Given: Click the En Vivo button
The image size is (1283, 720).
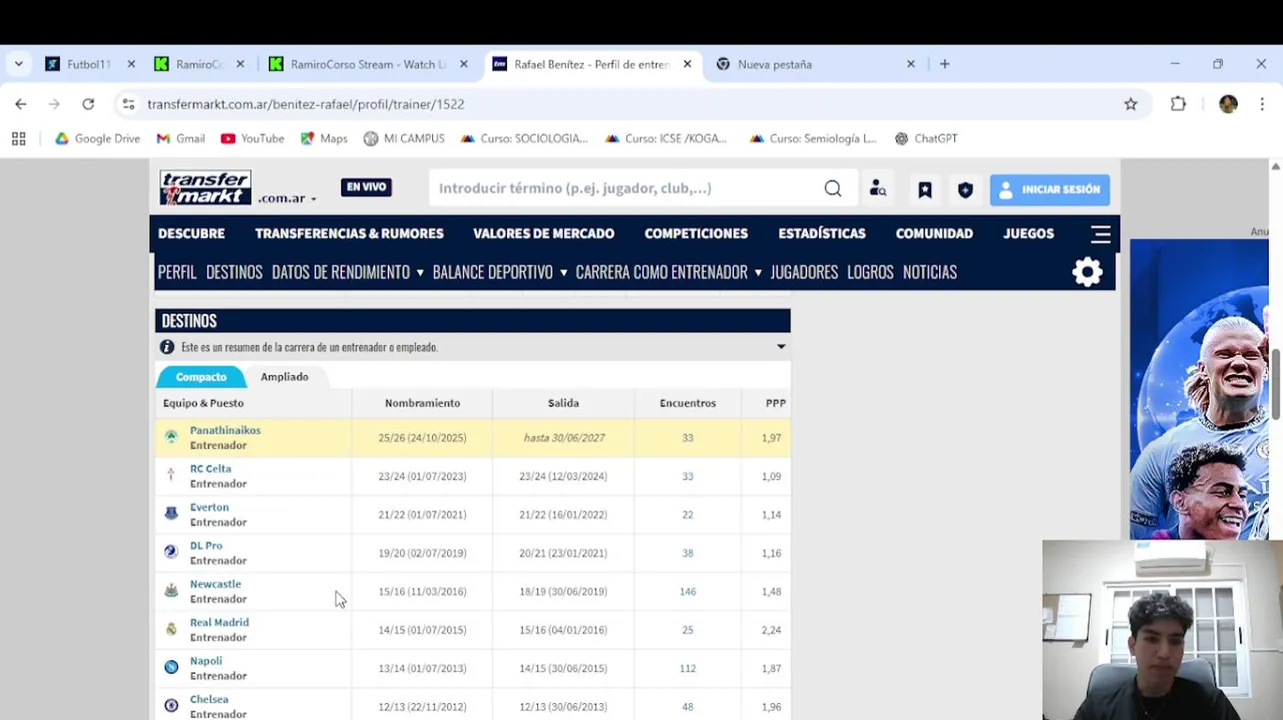Looking at the screenshot, I should (366, 187).
